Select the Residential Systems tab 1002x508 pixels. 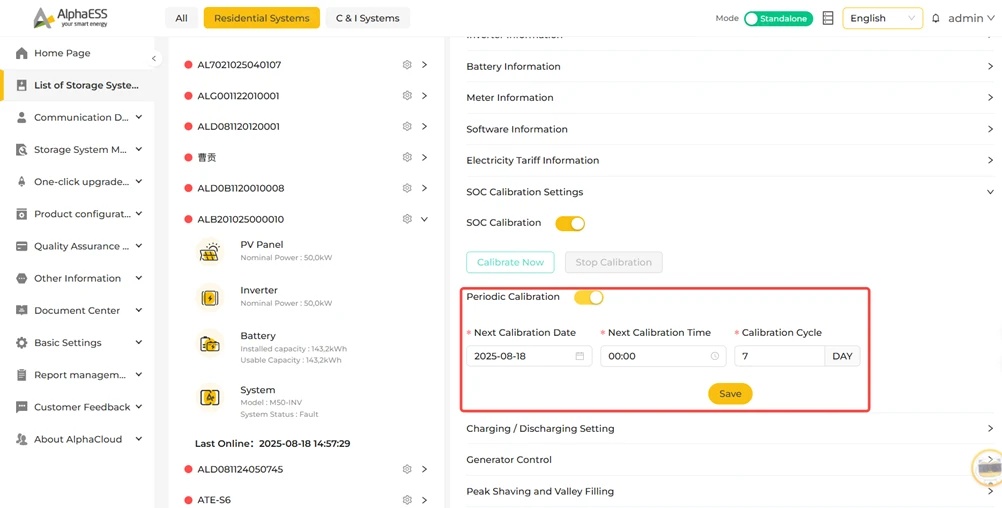(261, 19)
